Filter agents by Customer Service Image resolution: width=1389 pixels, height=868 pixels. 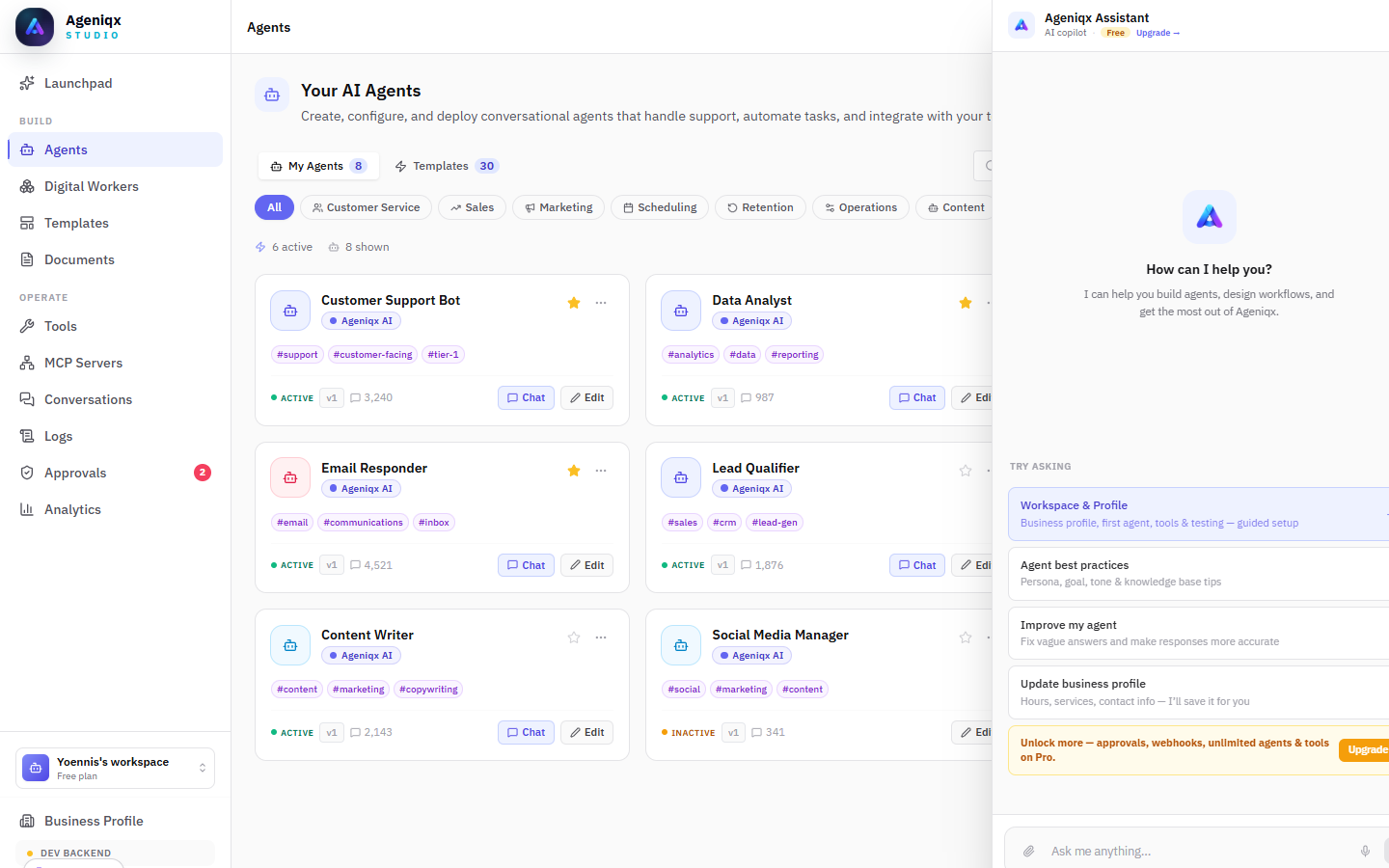pos(366,207)
